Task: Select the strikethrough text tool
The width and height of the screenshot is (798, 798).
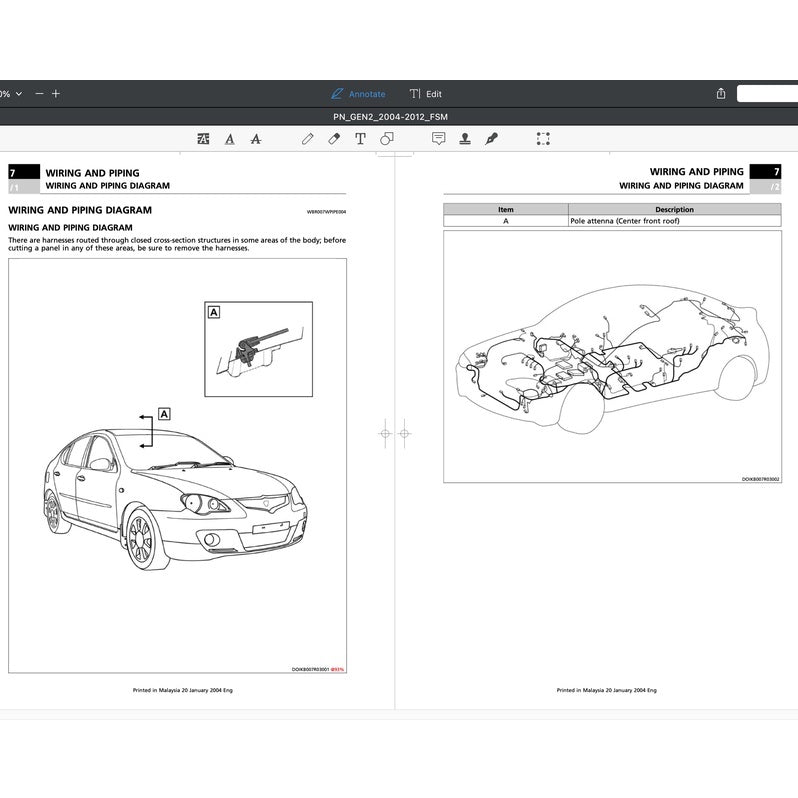Action: click(255, 139)
